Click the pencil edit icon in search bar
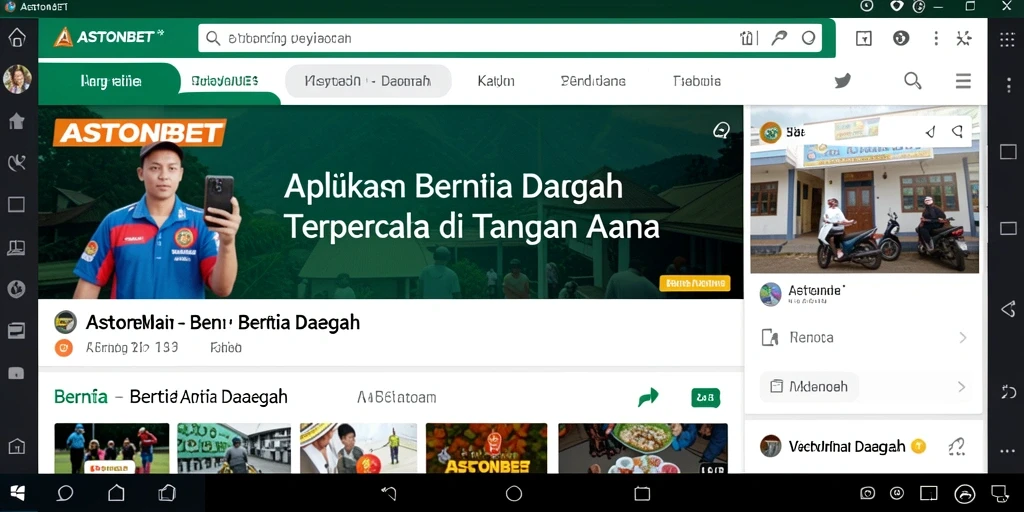Viewport: 1024px width, 512px height. (x=779, y=38)
